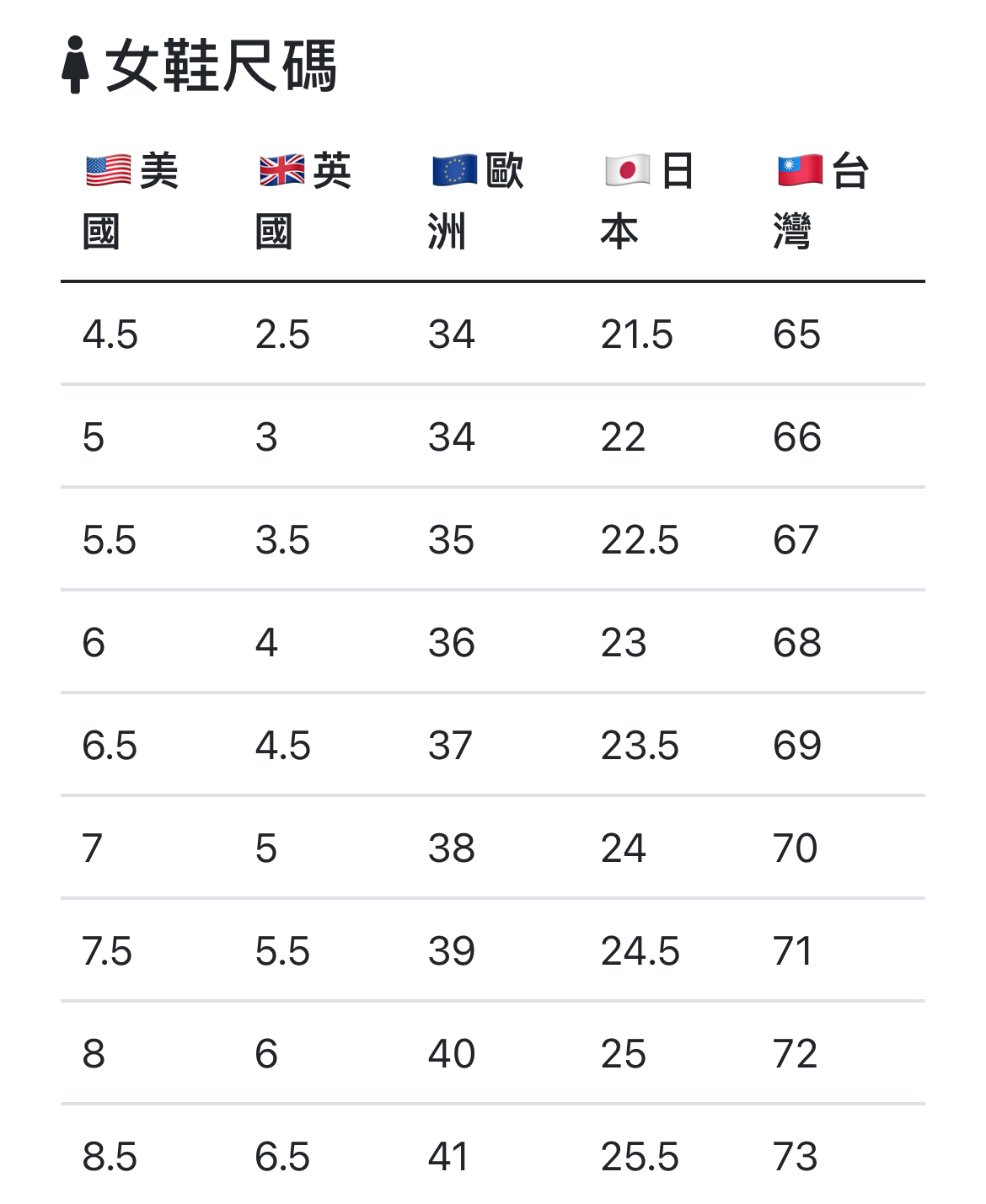Click the UK flag icon
Screen dimensions: 986x1204
coord(281,171)
